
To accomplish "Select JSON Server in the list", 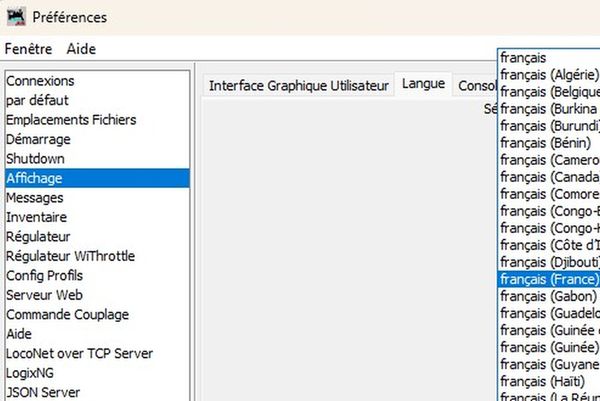I will point(43,393).
